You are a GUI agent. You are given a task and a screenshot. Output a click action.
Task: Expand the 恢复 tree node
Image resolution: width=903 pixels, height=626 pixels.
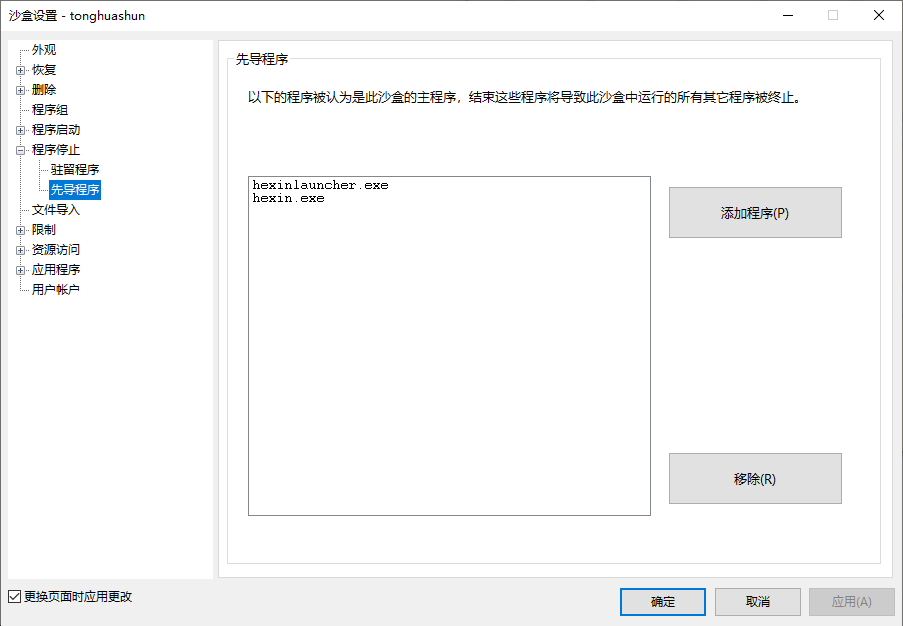coord(20,70)
